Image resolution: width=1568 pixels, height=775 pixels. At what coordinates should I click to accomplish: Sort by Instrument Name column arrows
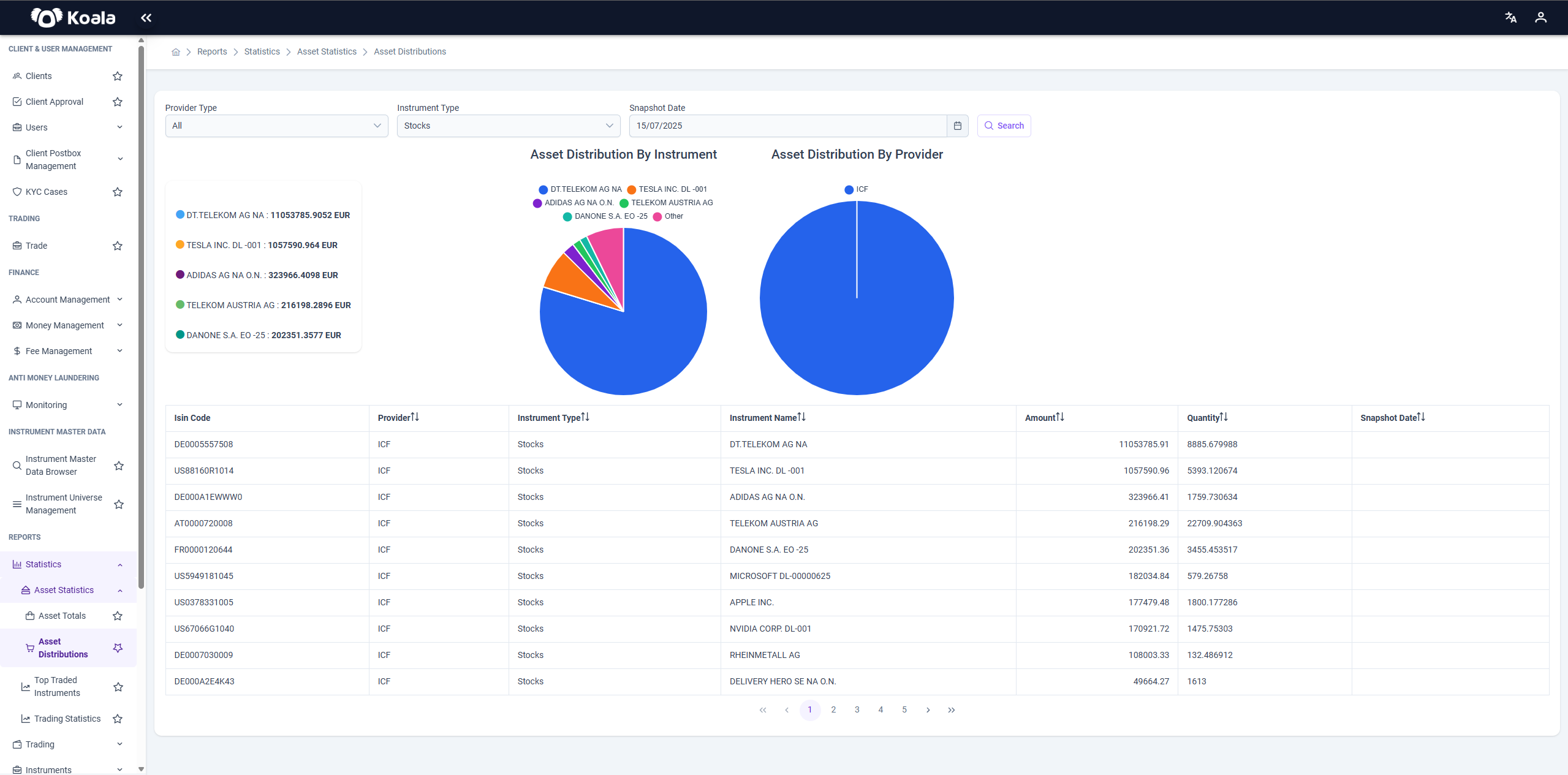[x=801, y=417]
